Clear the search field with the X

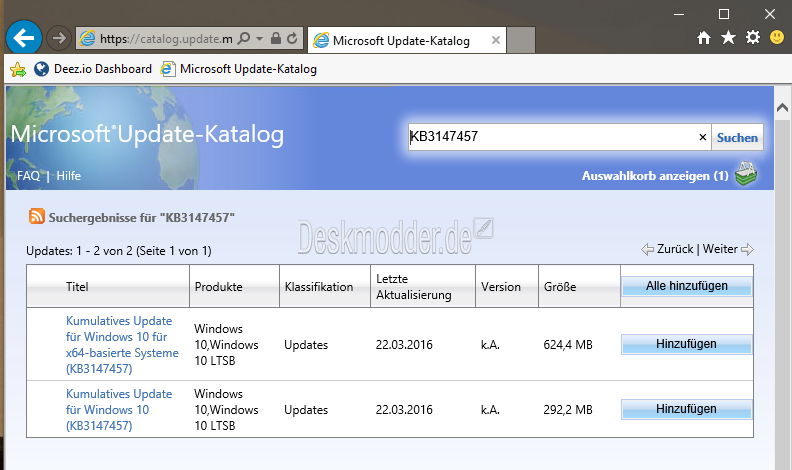(x=703, y=137)
